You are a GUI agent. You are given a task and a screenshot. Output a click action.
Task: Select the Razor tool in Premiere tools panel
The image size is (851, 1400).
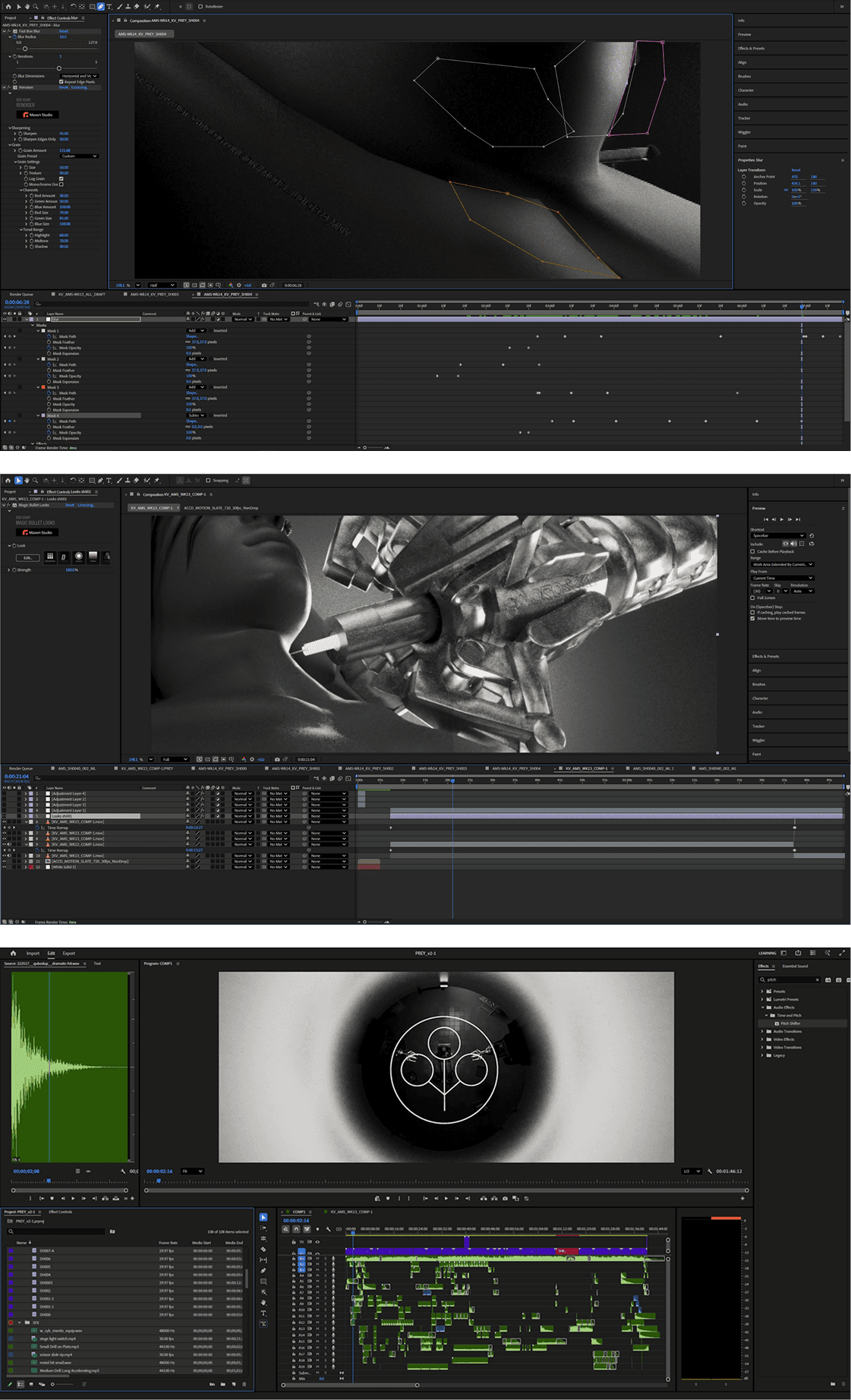click(263, 1249)
